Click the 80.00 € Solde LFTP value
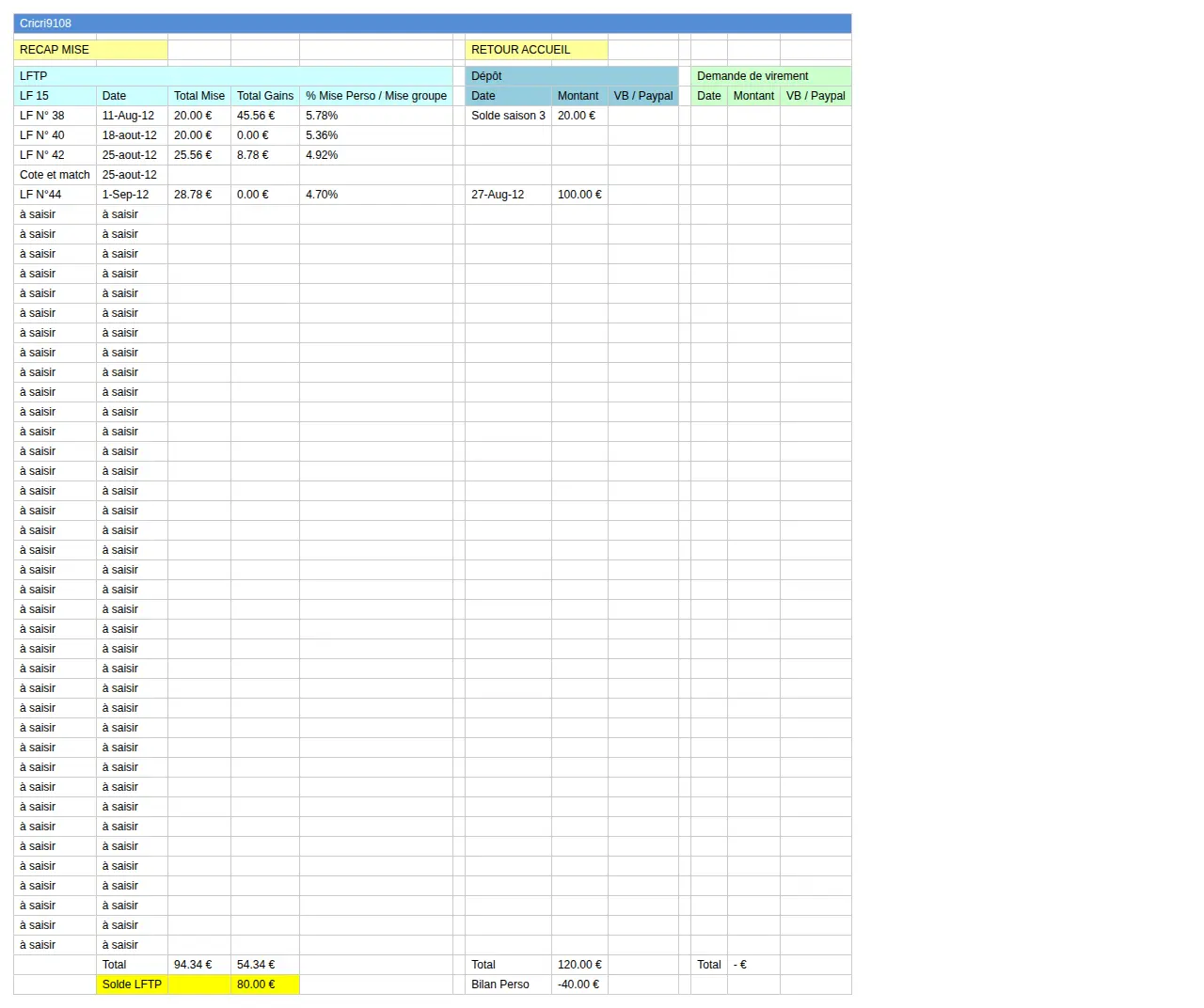 [x=265, y=984]
